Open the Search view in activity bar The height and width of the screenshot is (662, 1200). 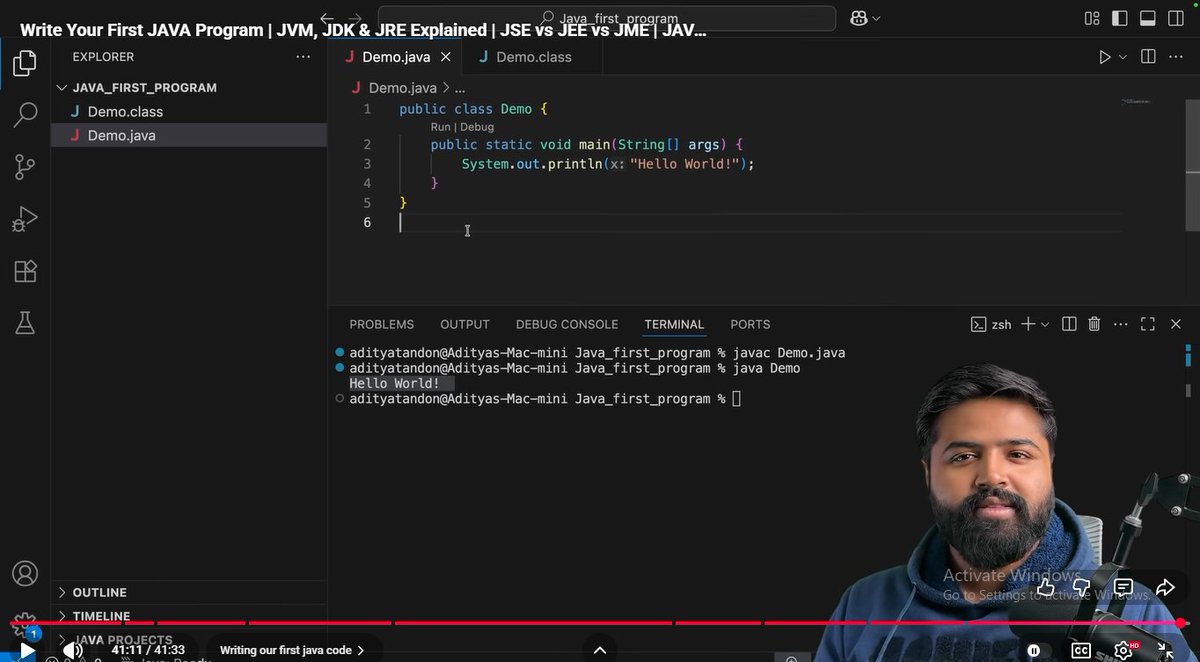click(x=25, y=115)
